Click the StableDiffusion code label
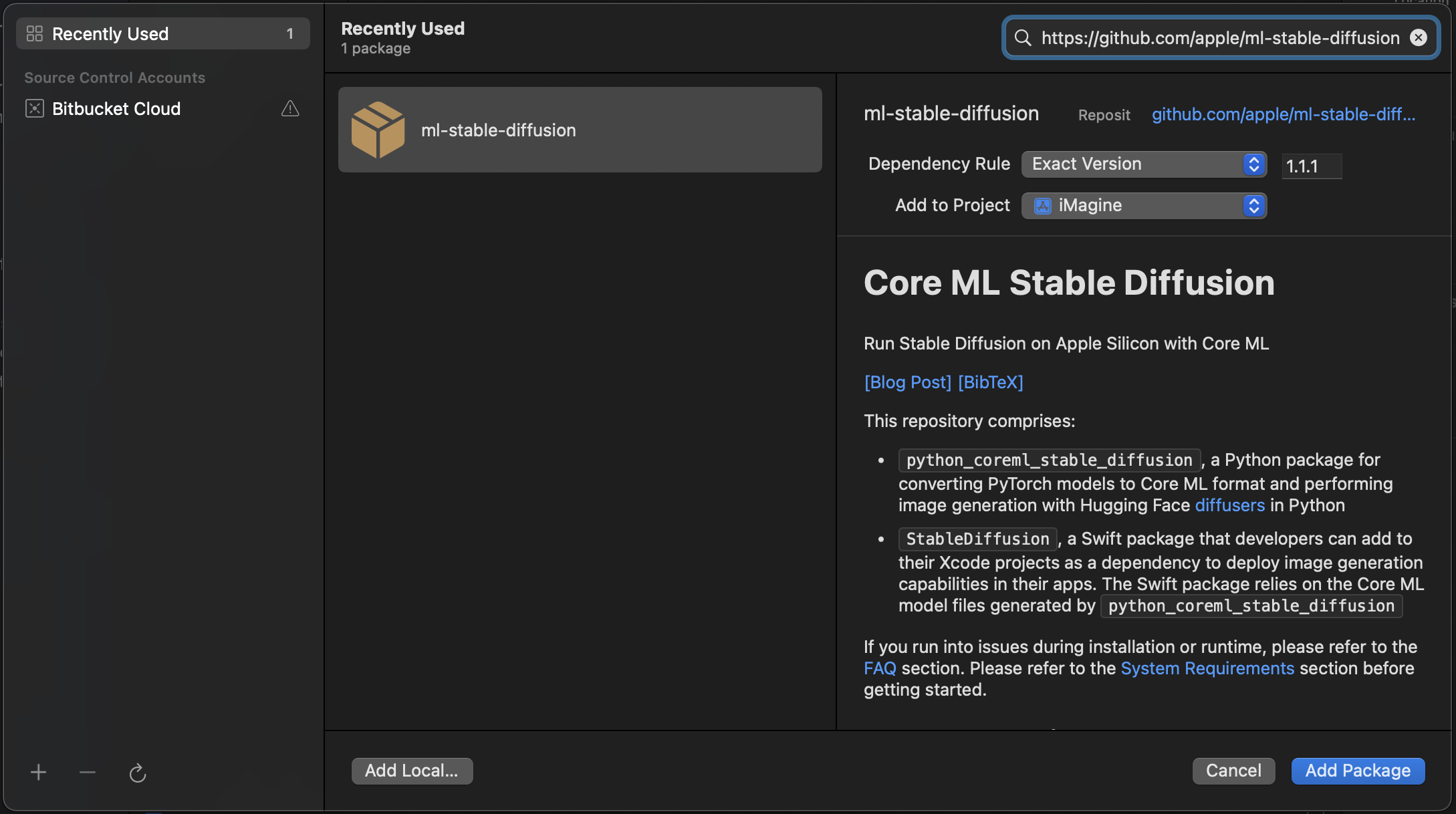The height and width of the screenshot is (814, 1456). pos(977,539)
